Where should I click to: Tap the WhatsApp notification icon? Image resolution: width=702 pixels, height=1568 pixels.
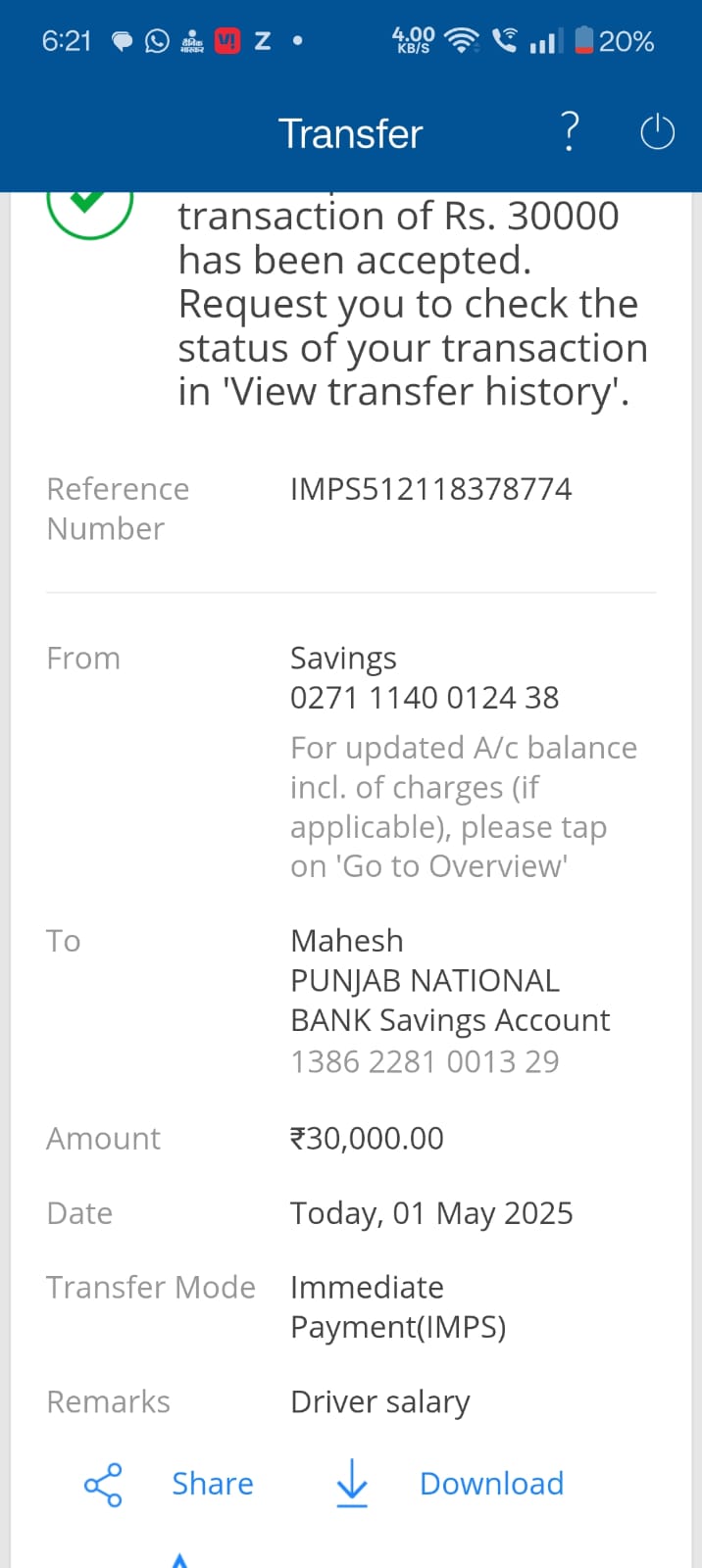click(x=157, y=41)
